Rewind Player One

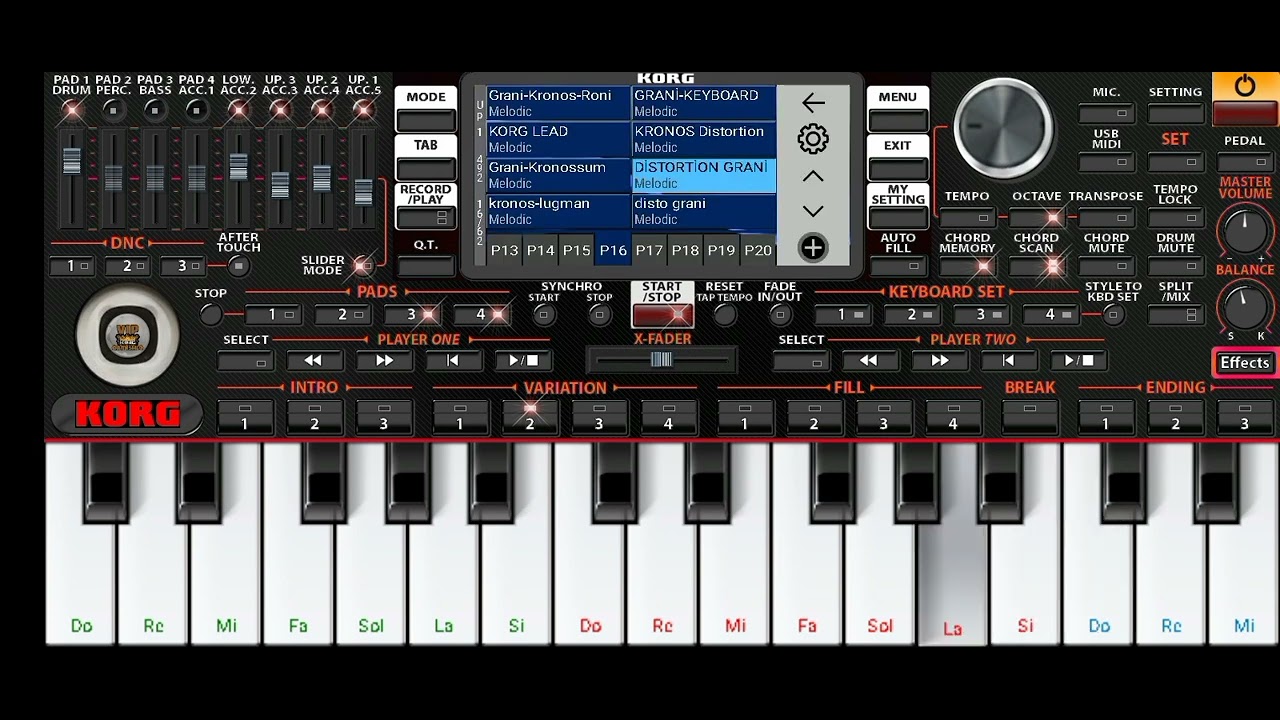tap(313, 361)
